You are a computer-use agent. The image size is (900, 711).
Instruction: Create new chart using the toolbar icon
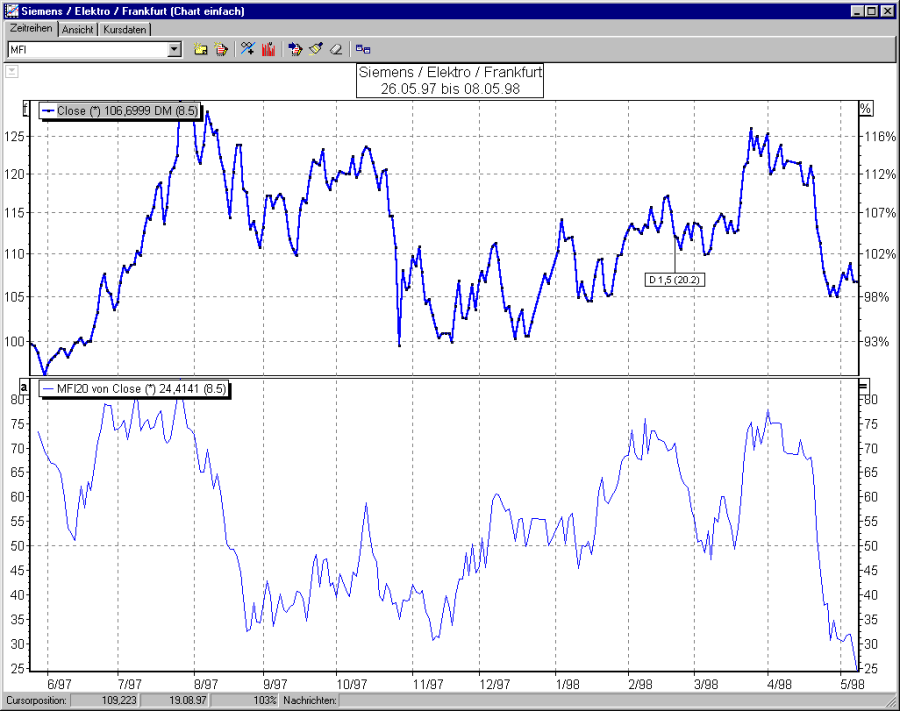tap(222, 48)
